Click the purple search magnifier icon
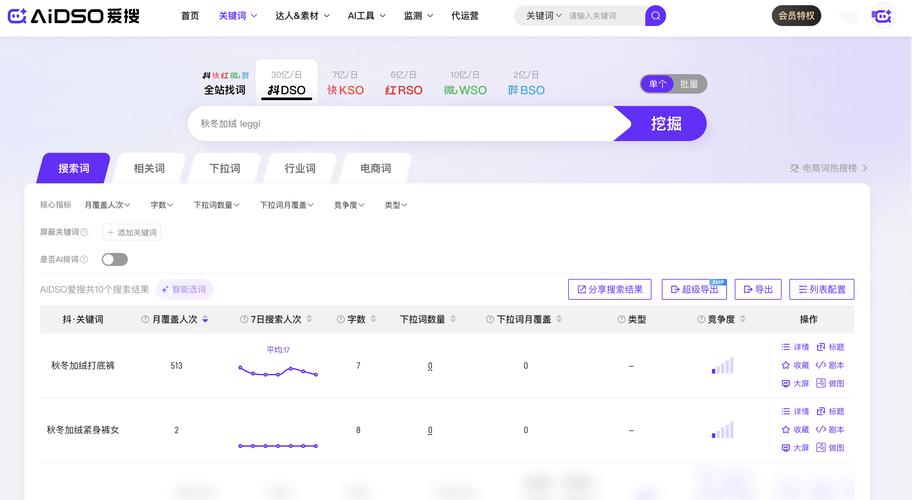This screenshot has width=912, height=500. coord(655,16)
